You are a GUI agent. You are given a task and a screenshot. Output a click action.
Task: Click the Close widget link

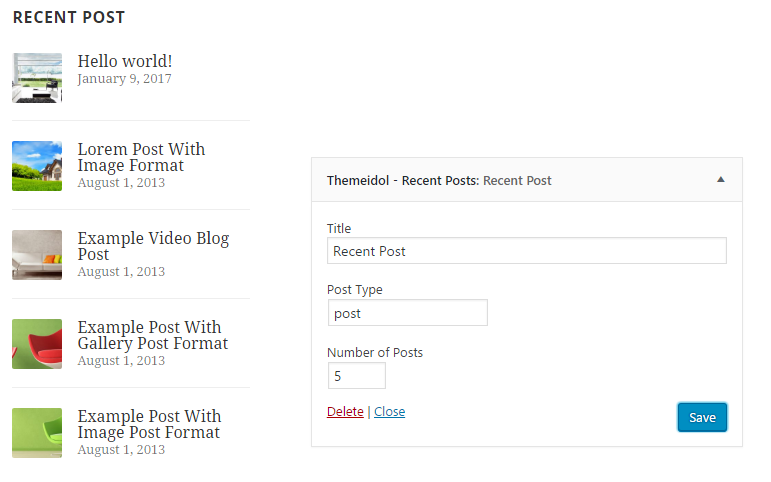389,411
